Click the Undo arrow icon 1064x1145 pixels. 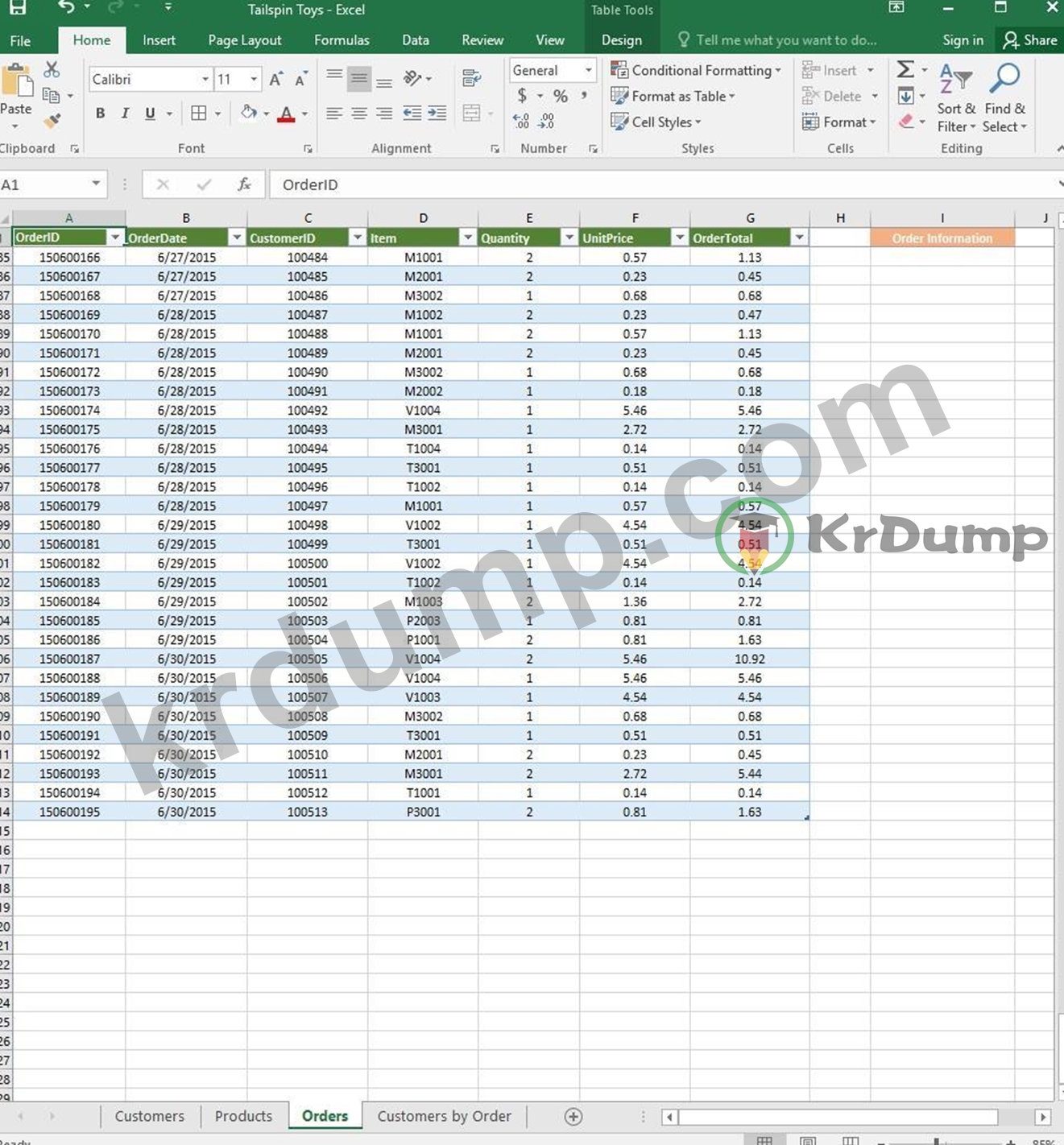(x=66, y=8)
